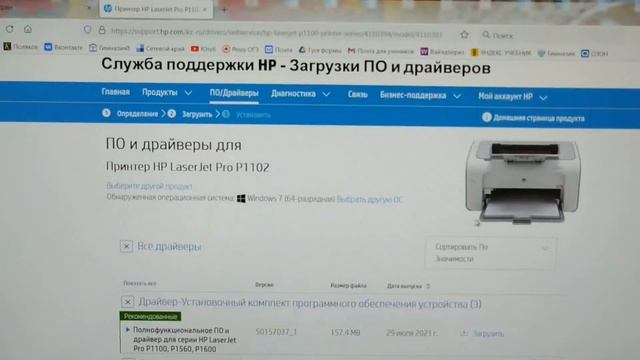Open the СПОН bookmark
The width and height of the screenshot is (640, 360).
[x=594, y=53]
